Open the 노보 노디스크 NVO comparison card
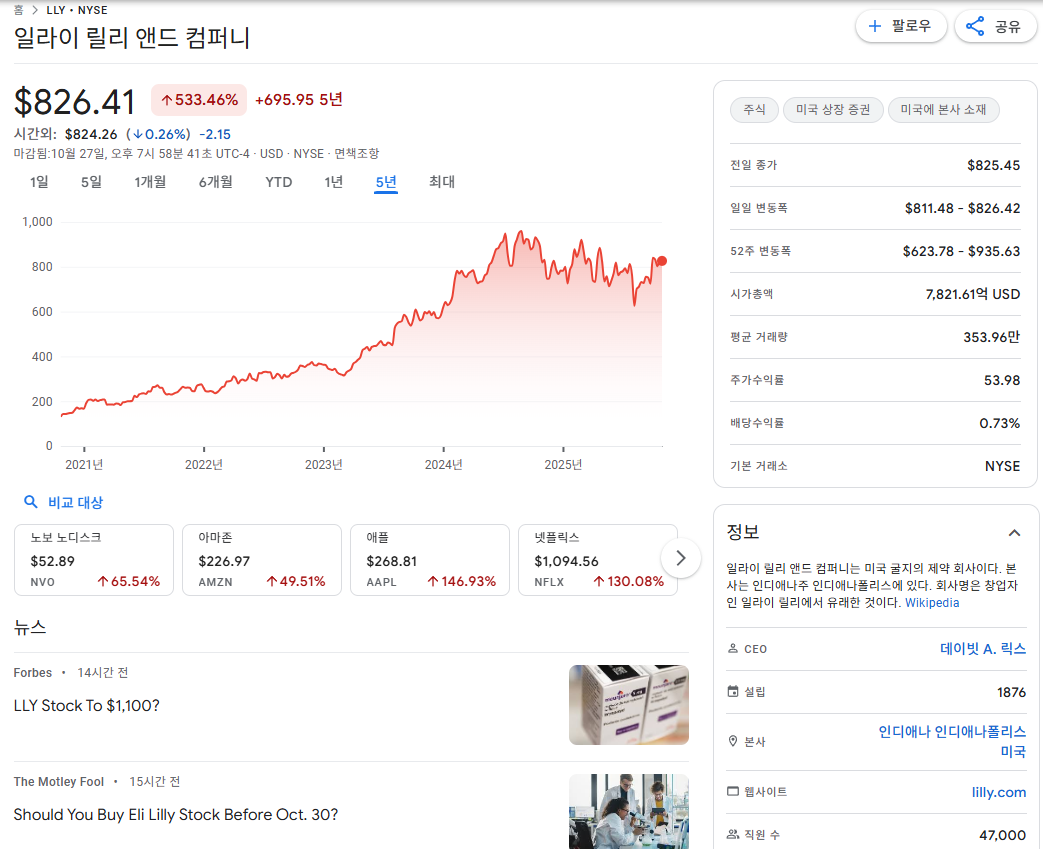 pos(94,560)
